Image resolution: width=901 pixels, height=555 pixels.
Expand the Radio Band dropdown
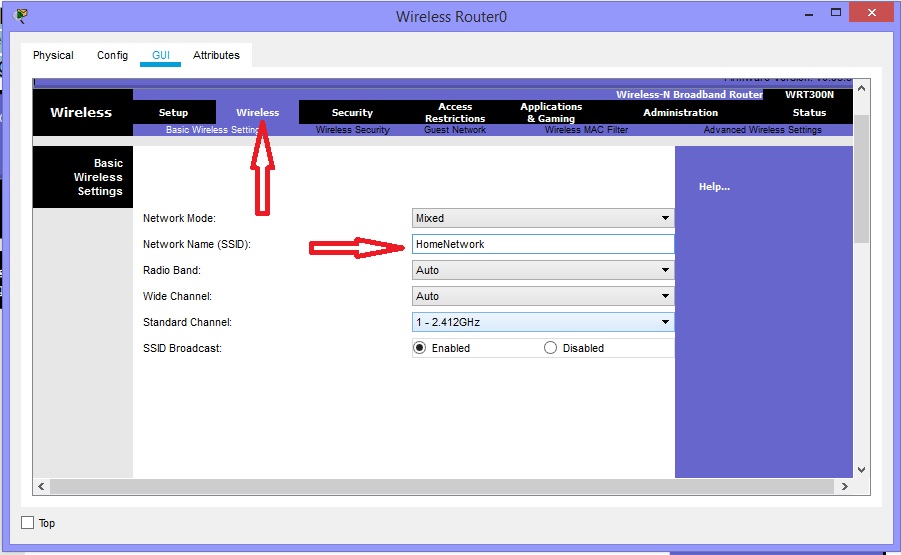[x=543, y=270]
